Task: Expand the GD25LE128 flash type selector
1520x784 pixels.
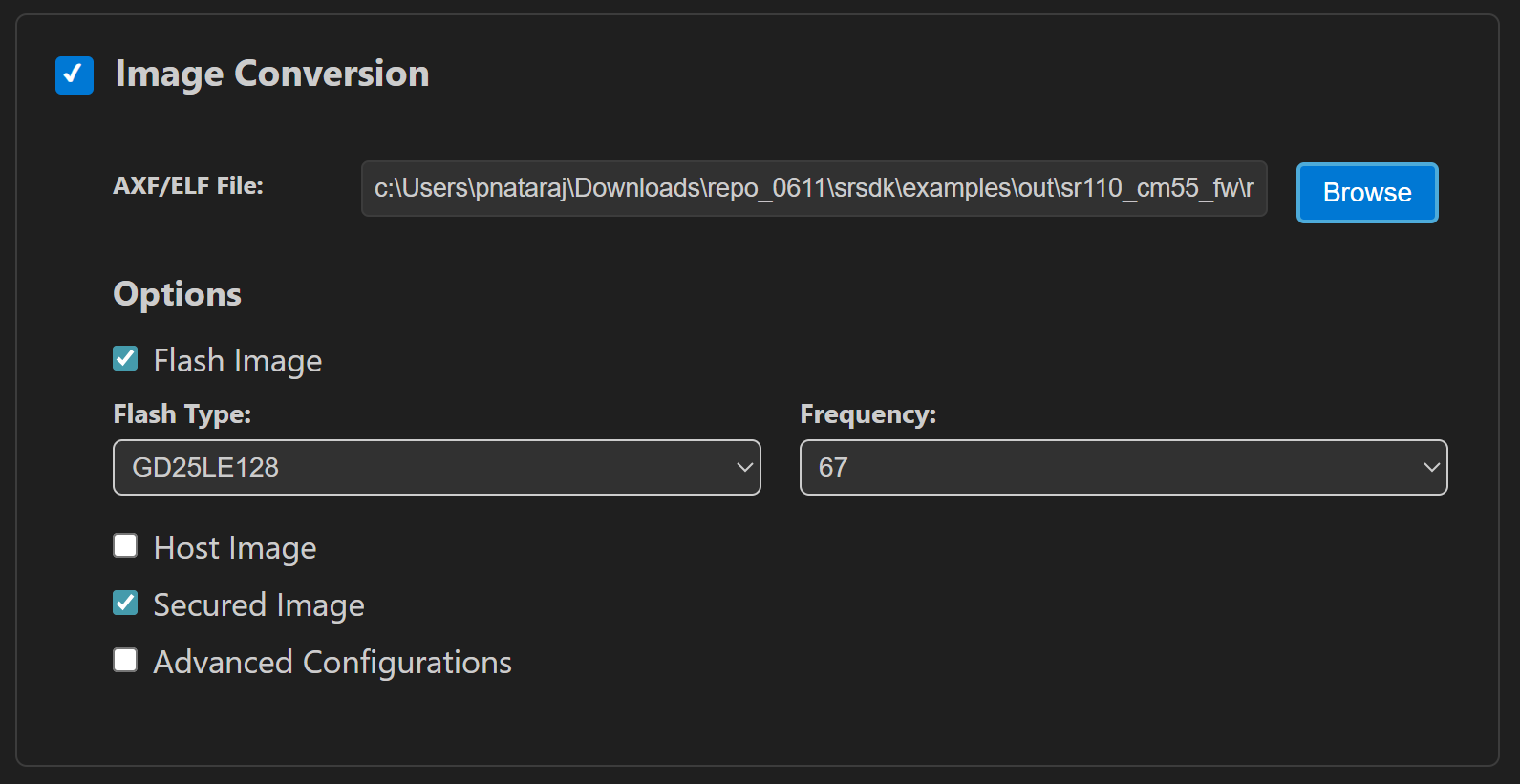Action: (436, 467)
